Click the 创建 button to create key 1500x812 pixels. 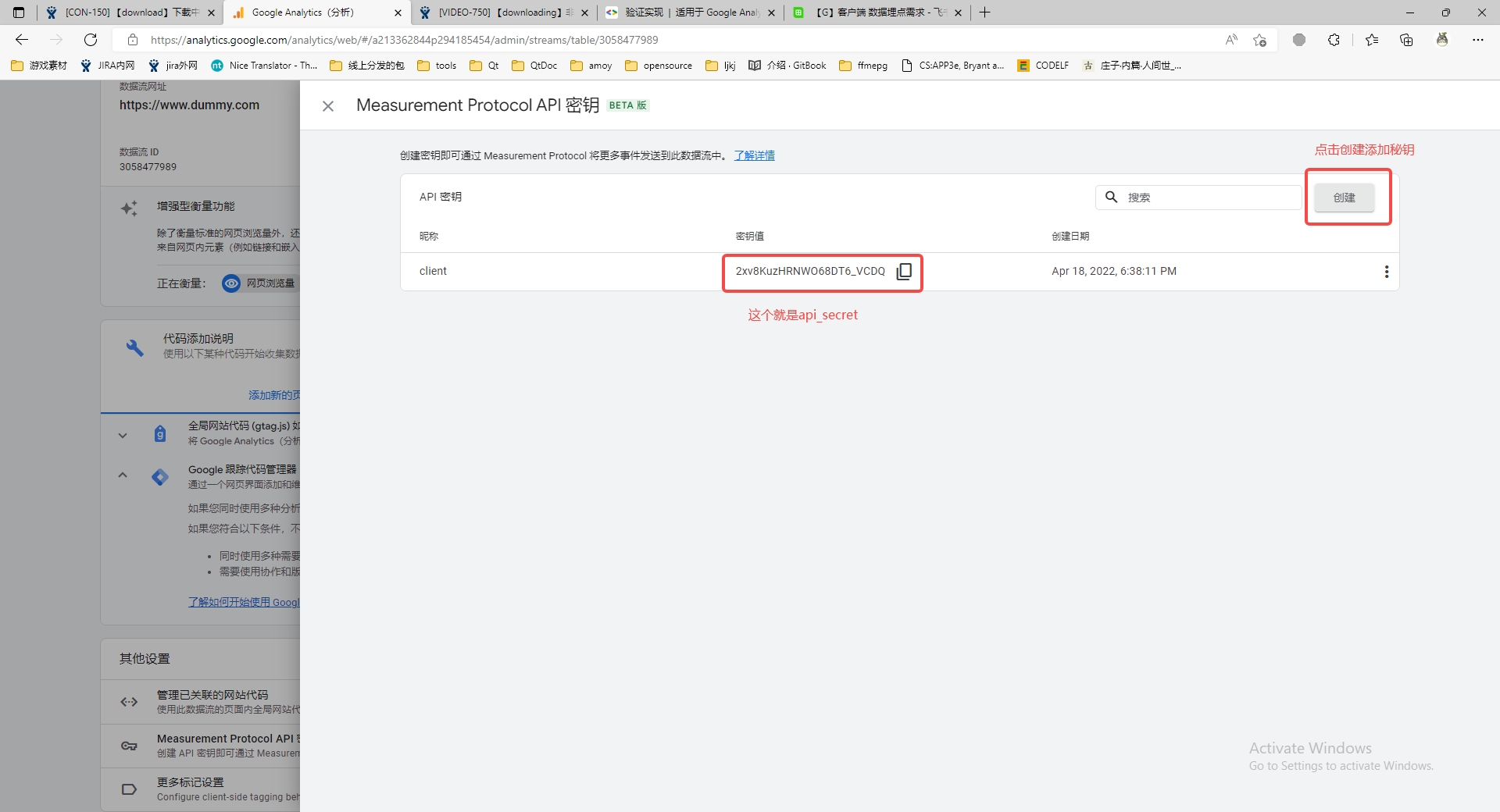pyautogui.click(x=1344, y=198)
